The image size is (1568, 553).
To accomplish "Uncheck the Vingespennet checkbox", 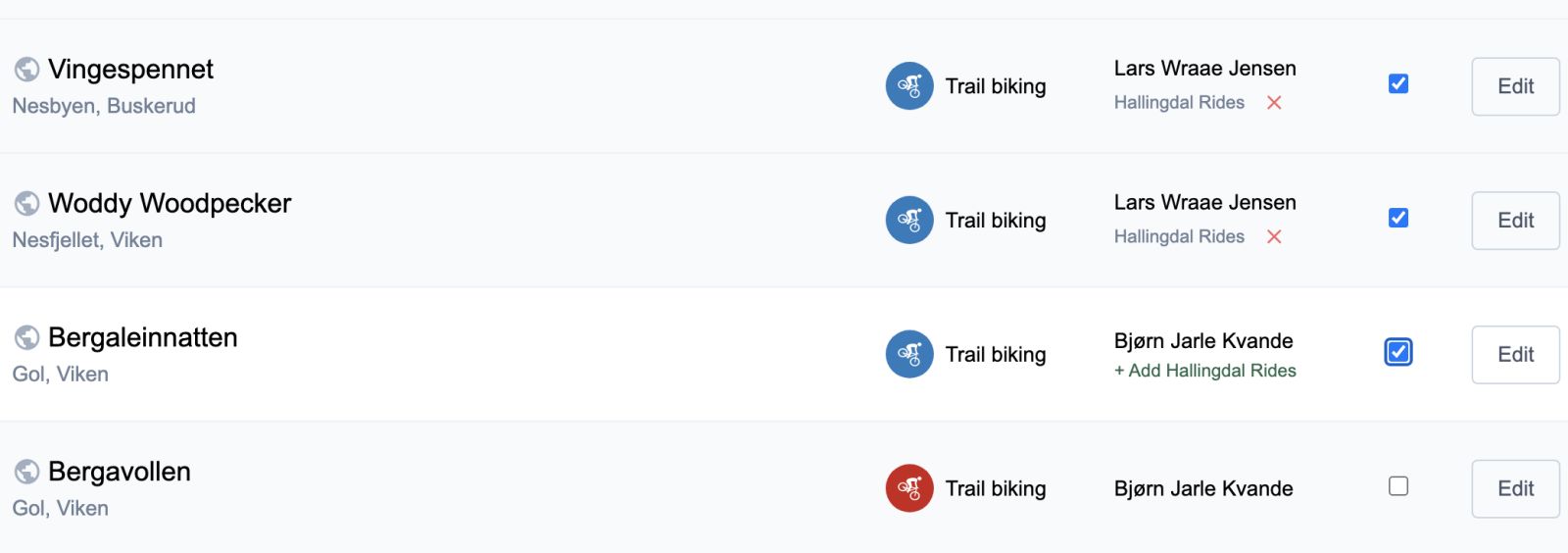I will (1398, 84).
